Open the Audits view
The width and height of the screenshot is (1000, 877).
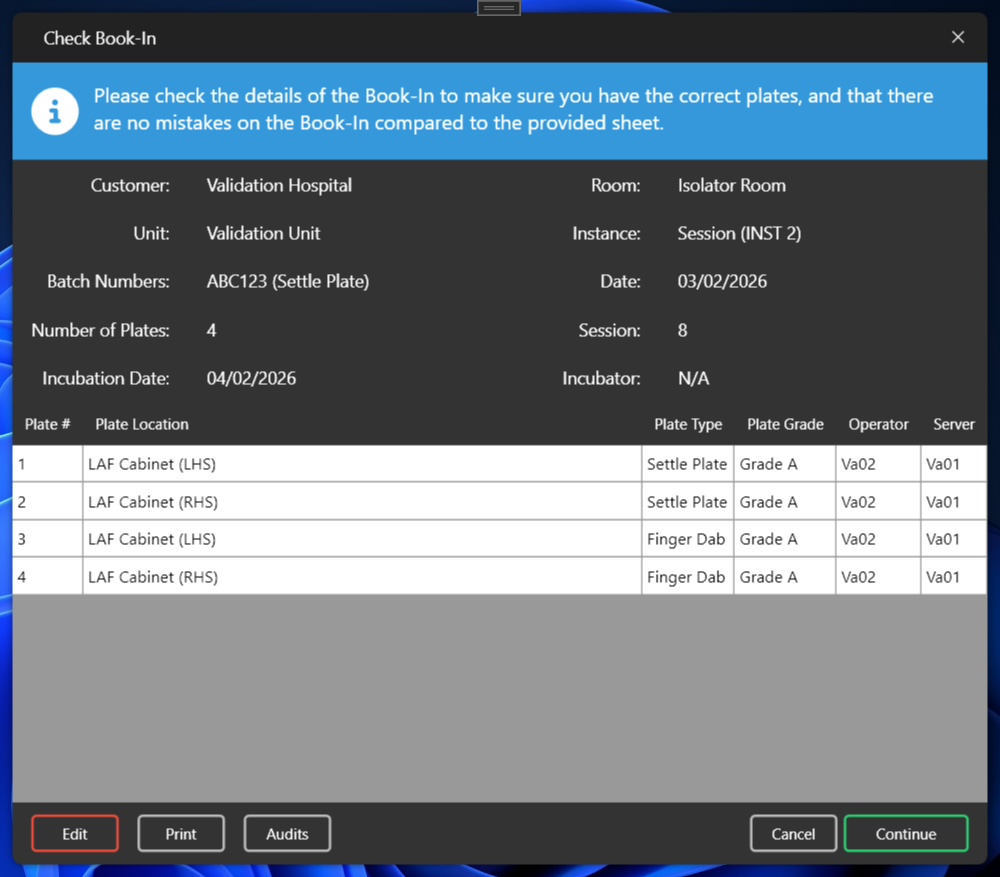287,833
